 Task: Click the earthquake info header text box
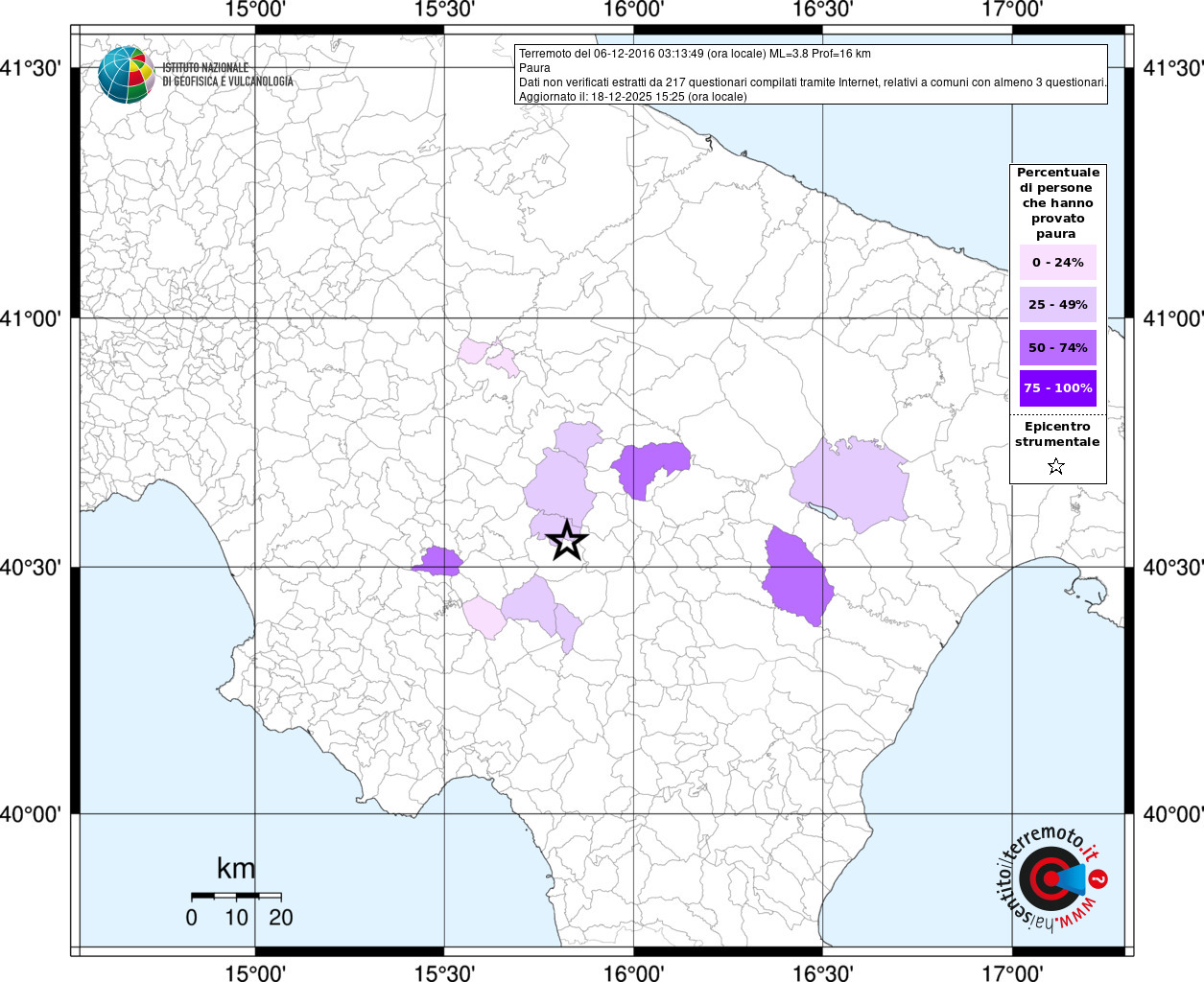click(x=812, y=75)
